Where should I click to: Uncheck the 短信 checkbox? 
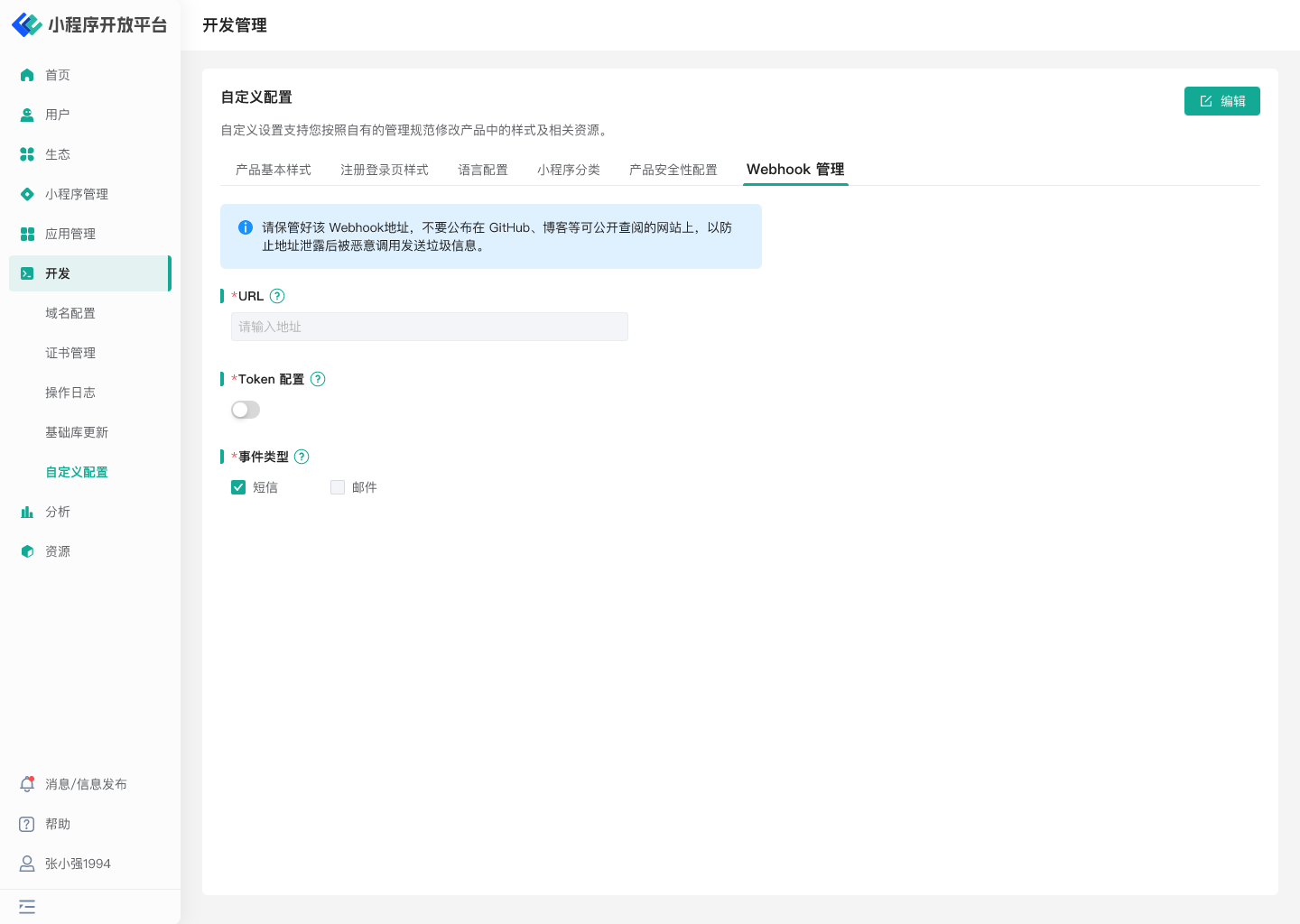[x=238, y=487]
